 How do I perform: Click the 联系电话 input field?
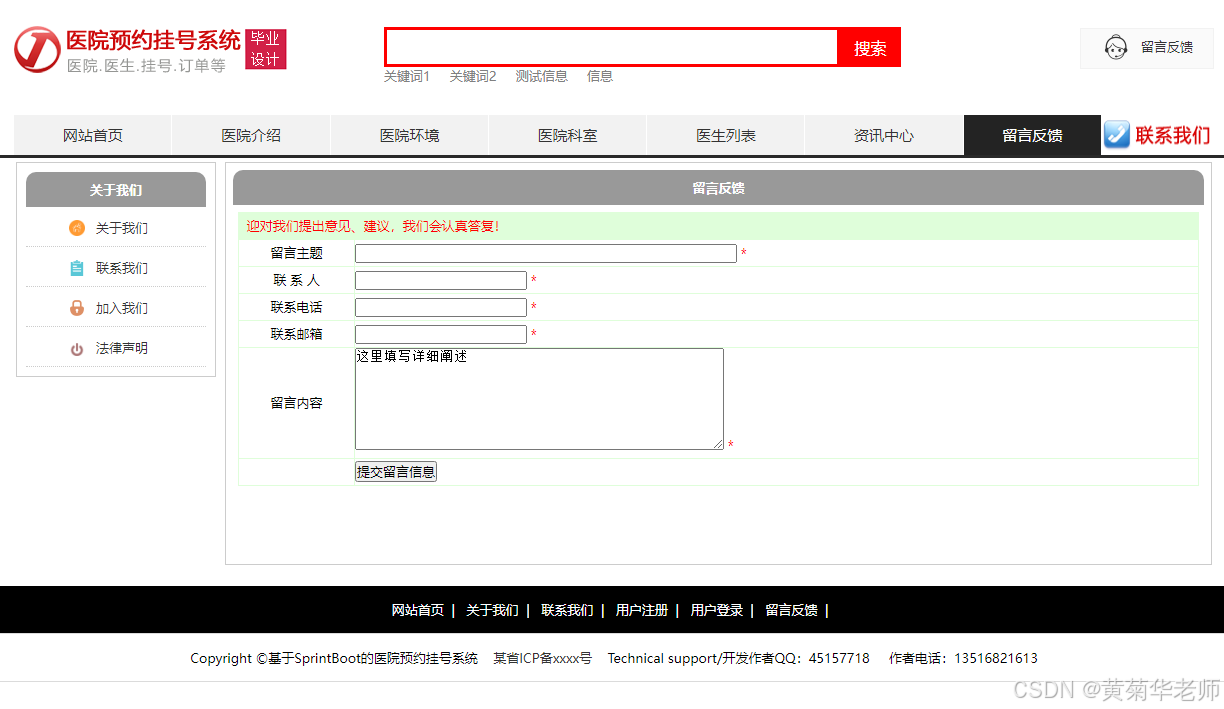point(441,307)
